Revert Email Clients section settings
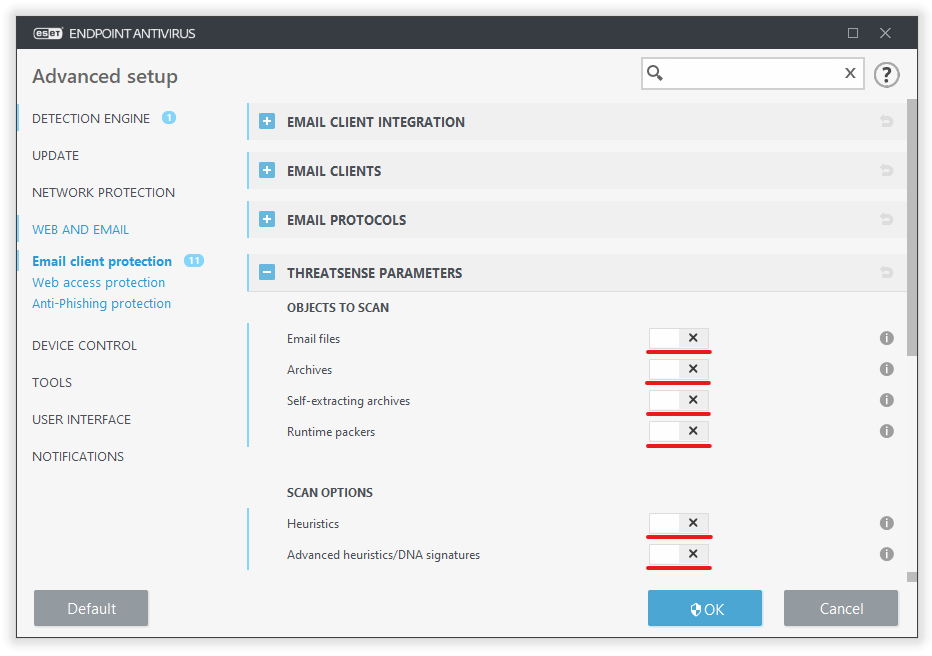932x656 pixels. click(886, 171)
